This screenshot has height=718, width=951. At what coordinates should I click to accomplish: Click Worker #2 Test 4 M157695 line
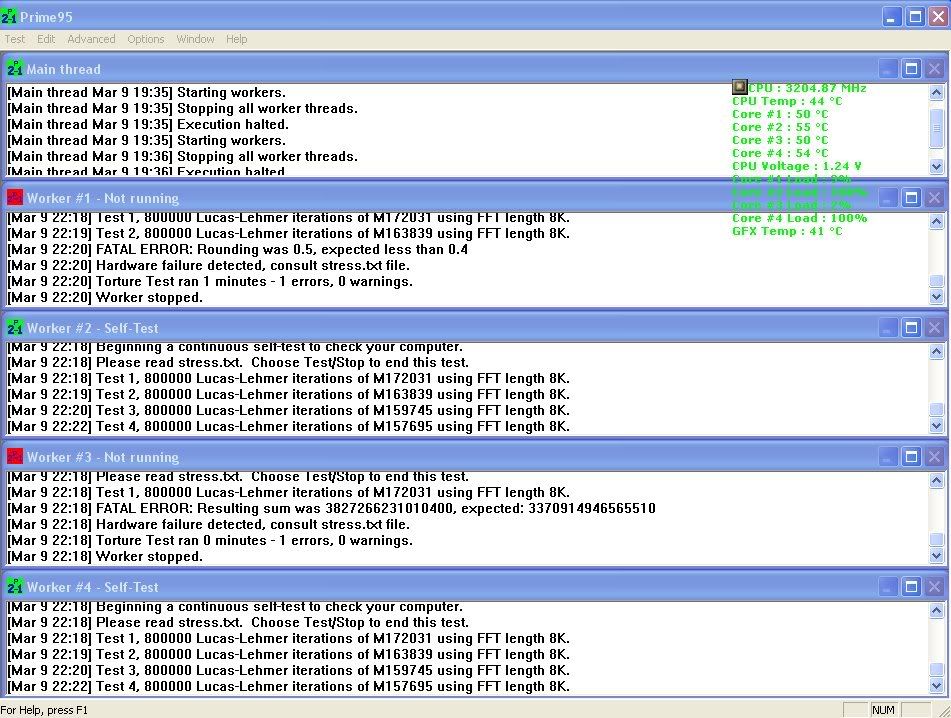coord(288,426)
